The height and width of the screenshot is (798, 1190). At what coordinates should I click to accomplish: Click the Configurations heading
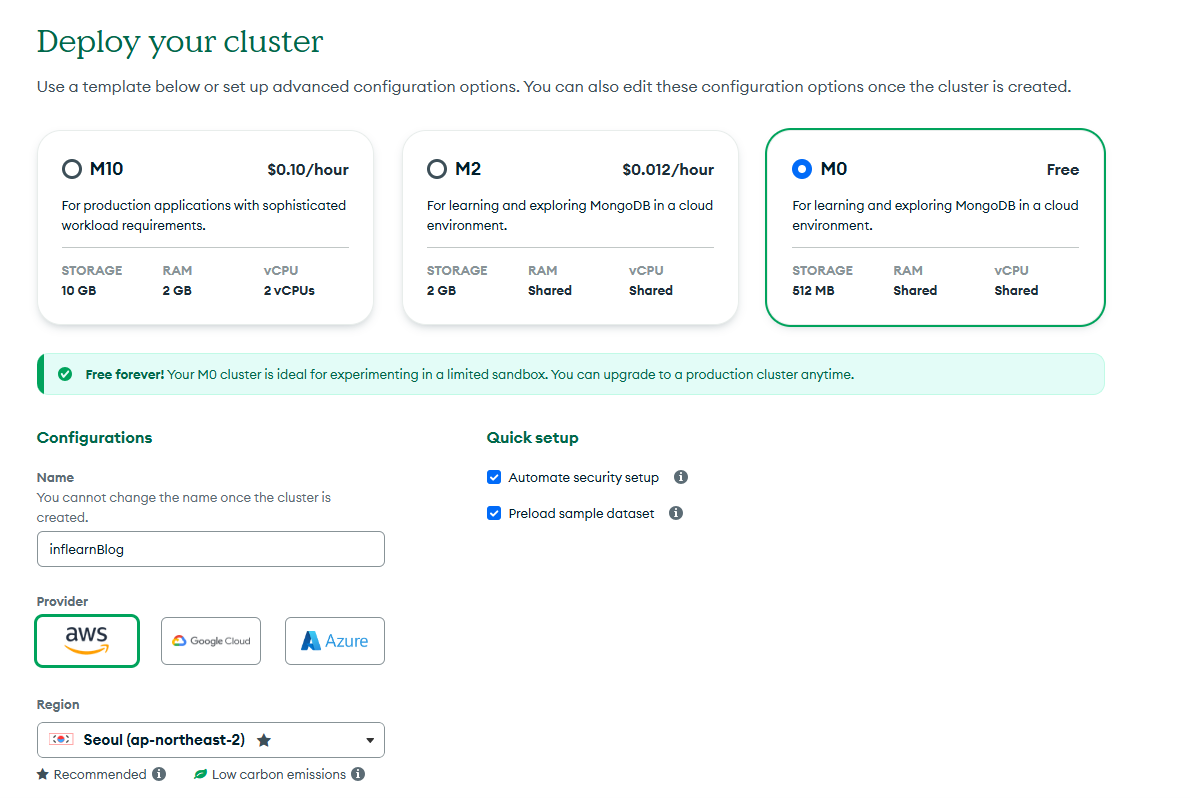click(x=94, y=437)
